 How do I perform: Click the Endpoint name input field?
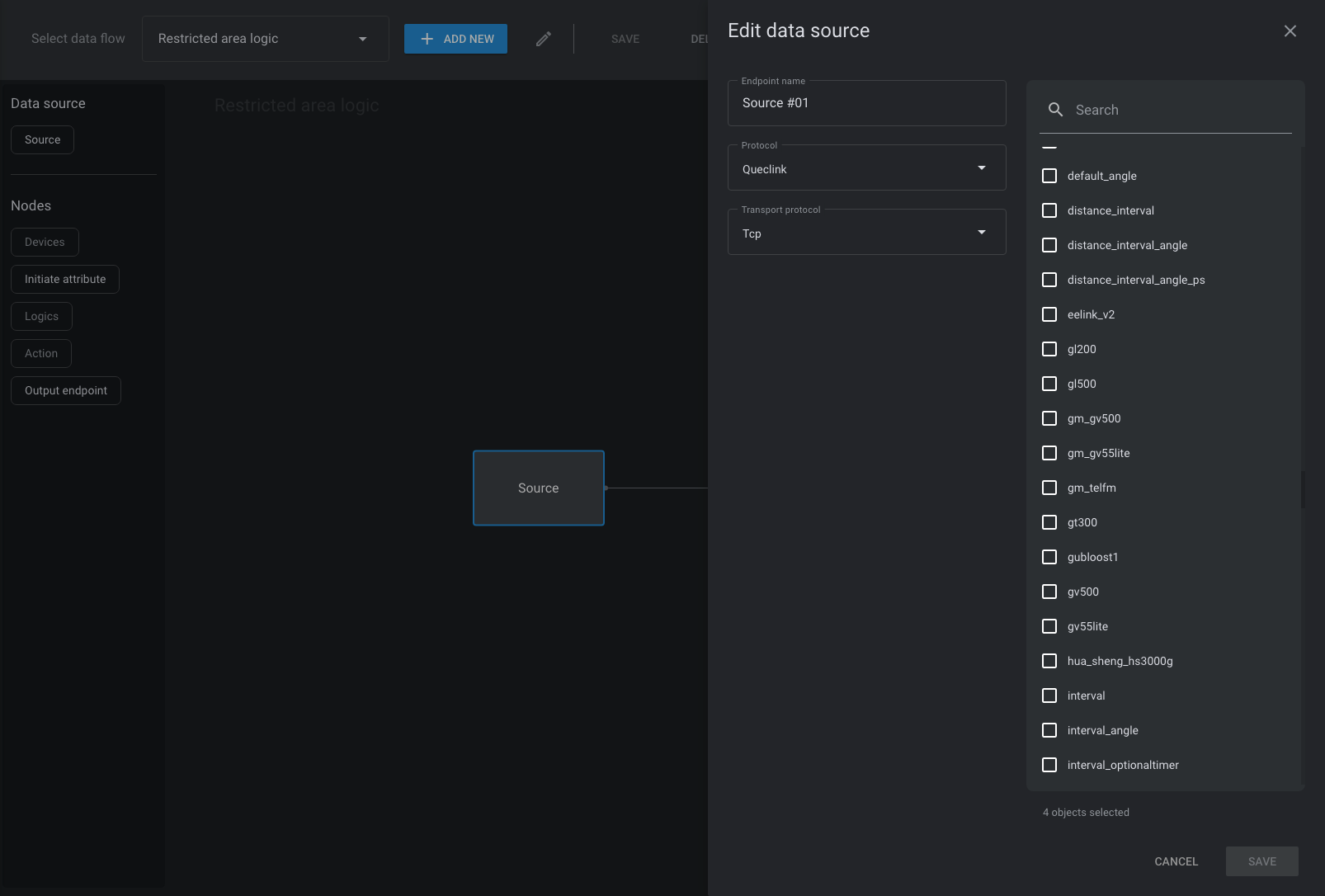[866, 103]
